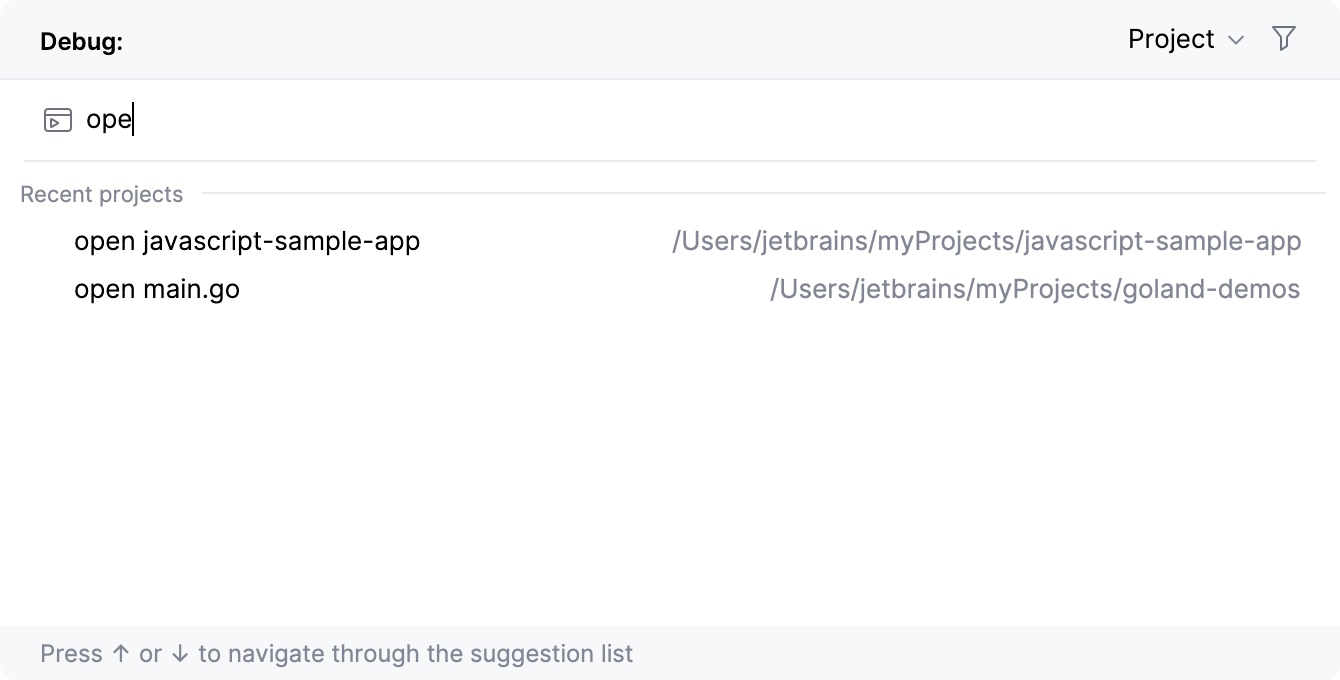Click the filter icon in the top right corner
Image resolution: width=1340 pixels, height=680 pixels.
pyautogui.click(x=1285, y=39)
